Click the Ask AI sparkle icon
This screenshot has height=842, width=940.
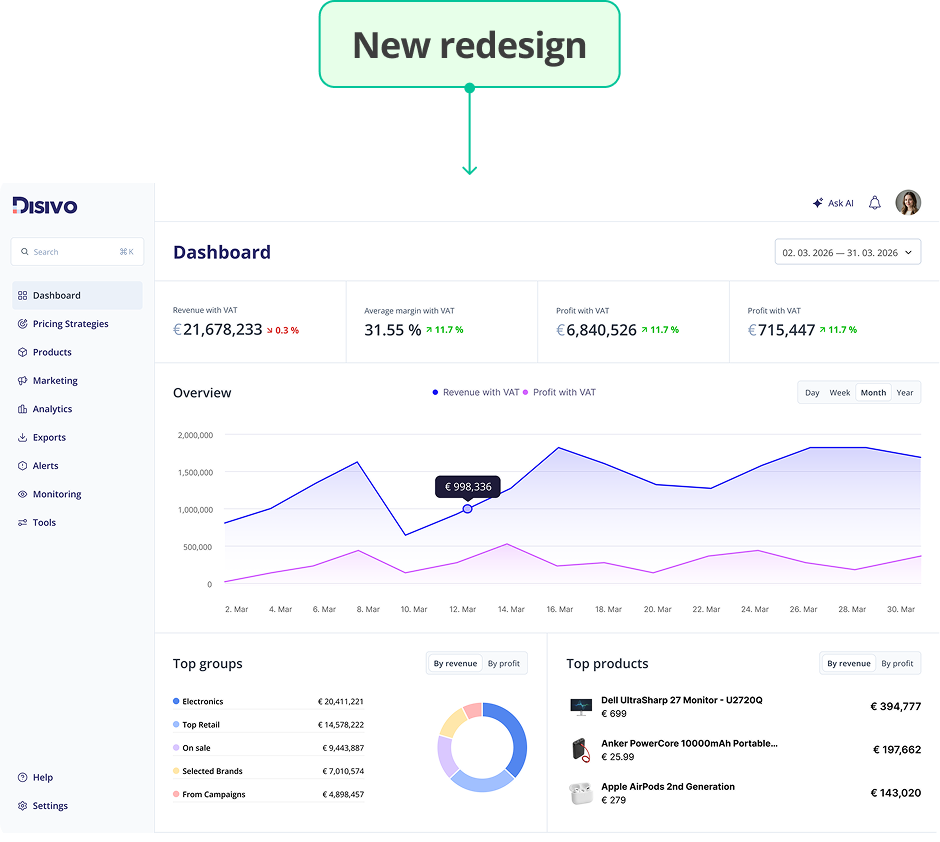tap(818, 203)
